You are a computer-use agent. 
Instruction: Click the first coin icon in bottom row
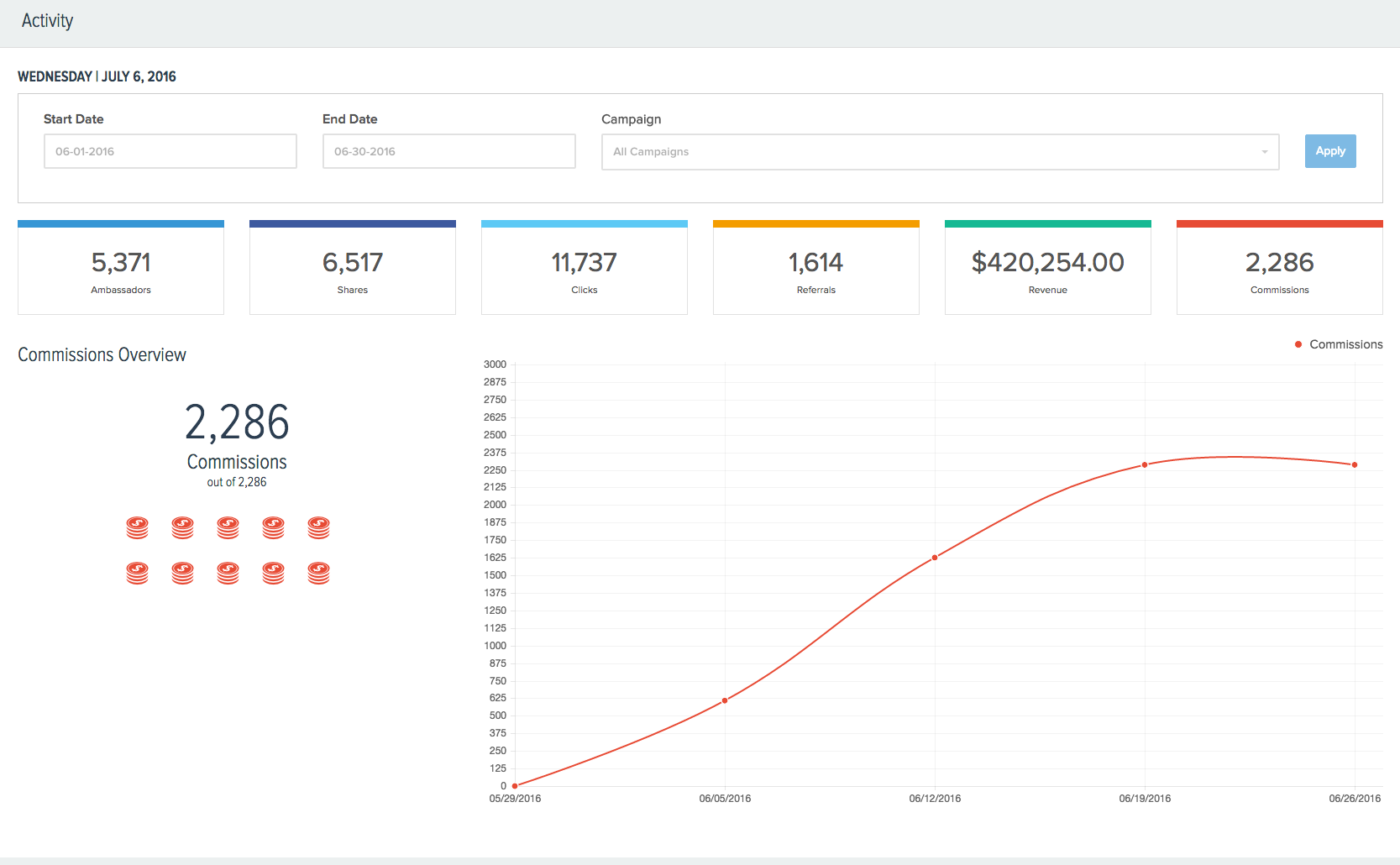click(x=137, y=573)
